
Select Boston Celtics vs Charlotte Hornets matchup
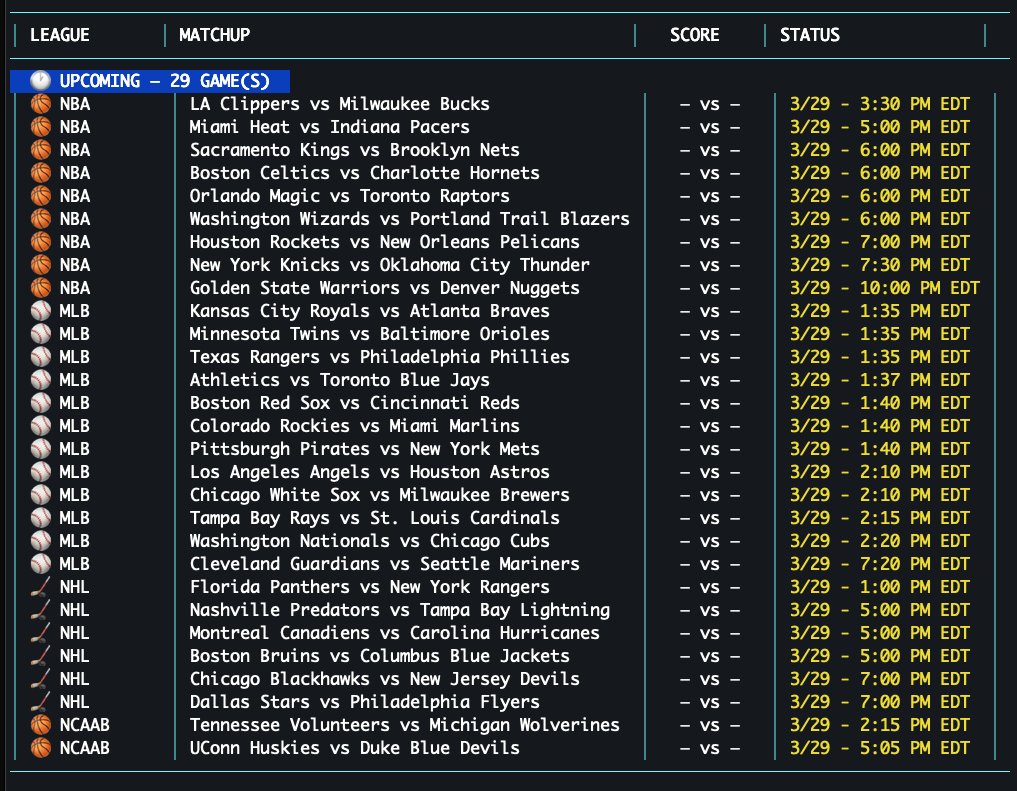365,173
